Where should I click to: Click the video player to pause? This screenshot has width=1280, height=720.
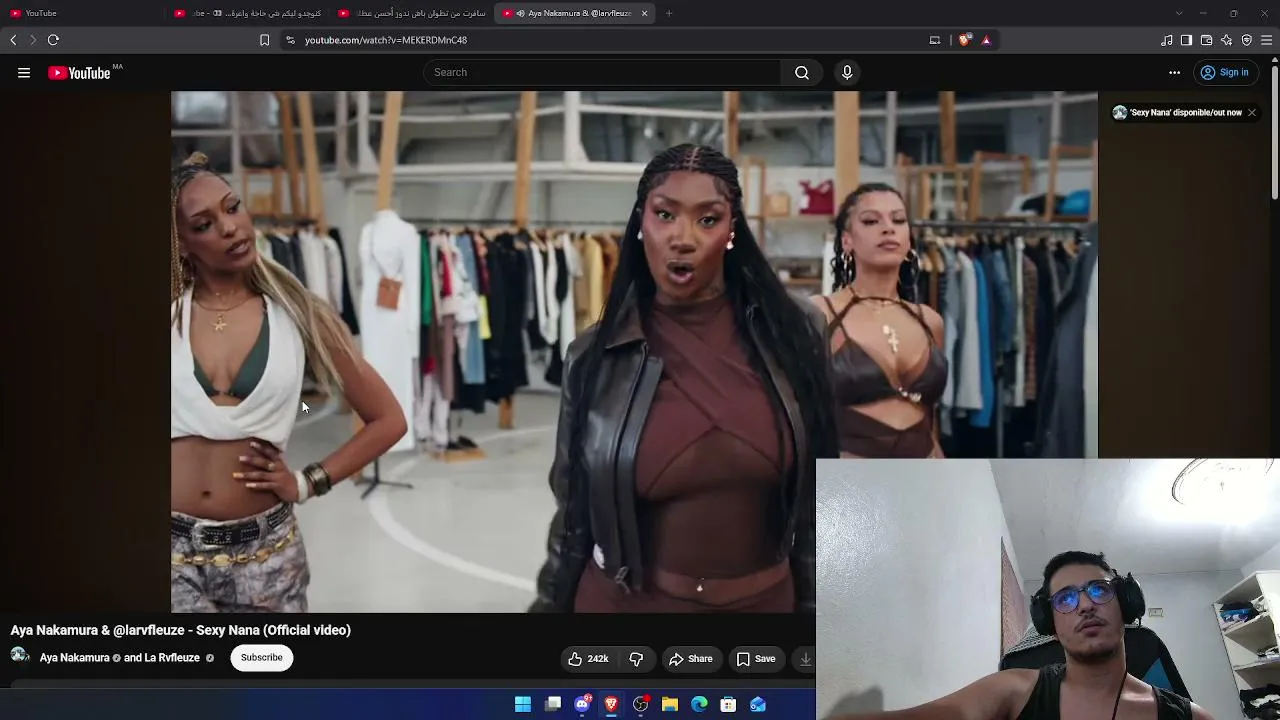(x=634, y=350)
